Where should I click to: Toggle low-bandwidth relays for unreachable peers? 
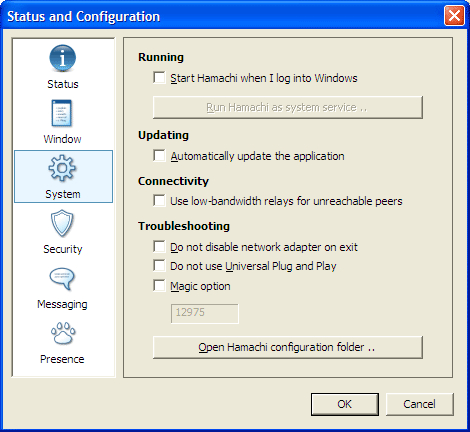tap(159, 201)
